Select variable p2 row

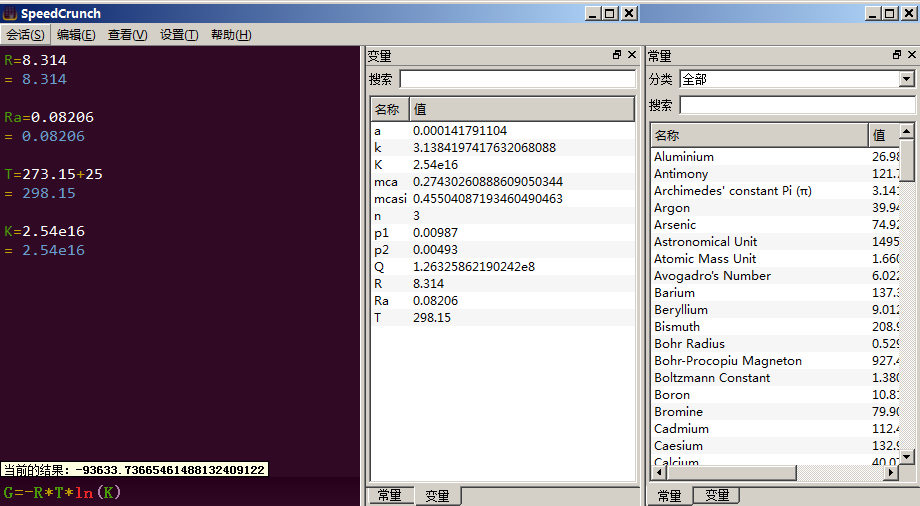point(502,250)
